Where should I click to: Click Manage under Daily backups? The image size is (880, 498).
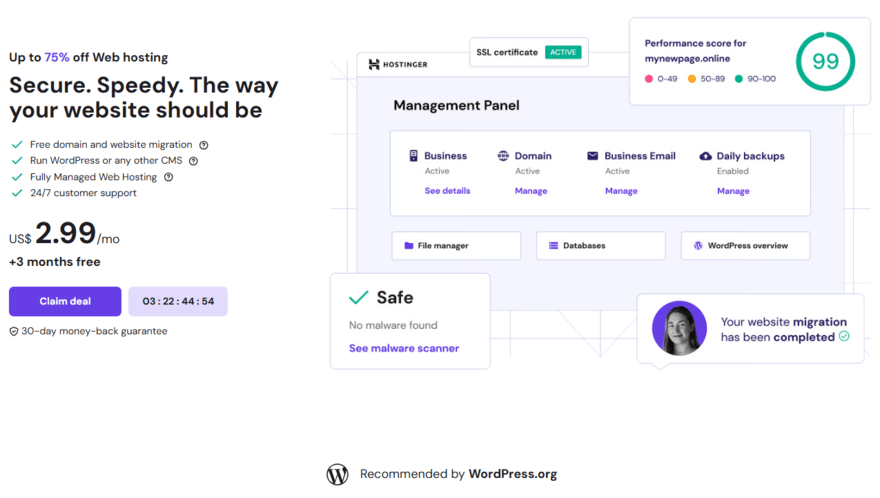click(x=733, y=191)
